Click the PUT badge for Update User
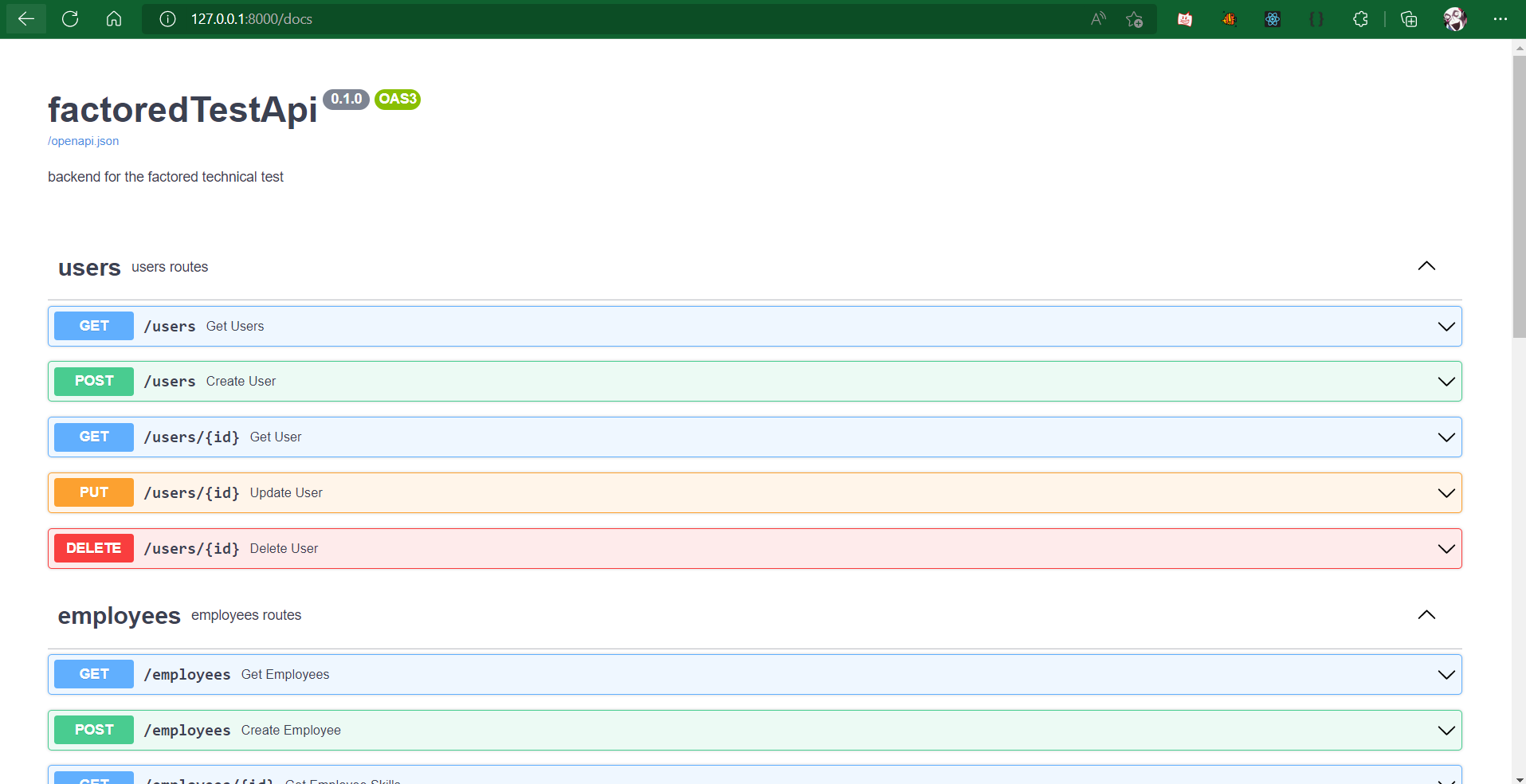 click(x=94, y=492)
